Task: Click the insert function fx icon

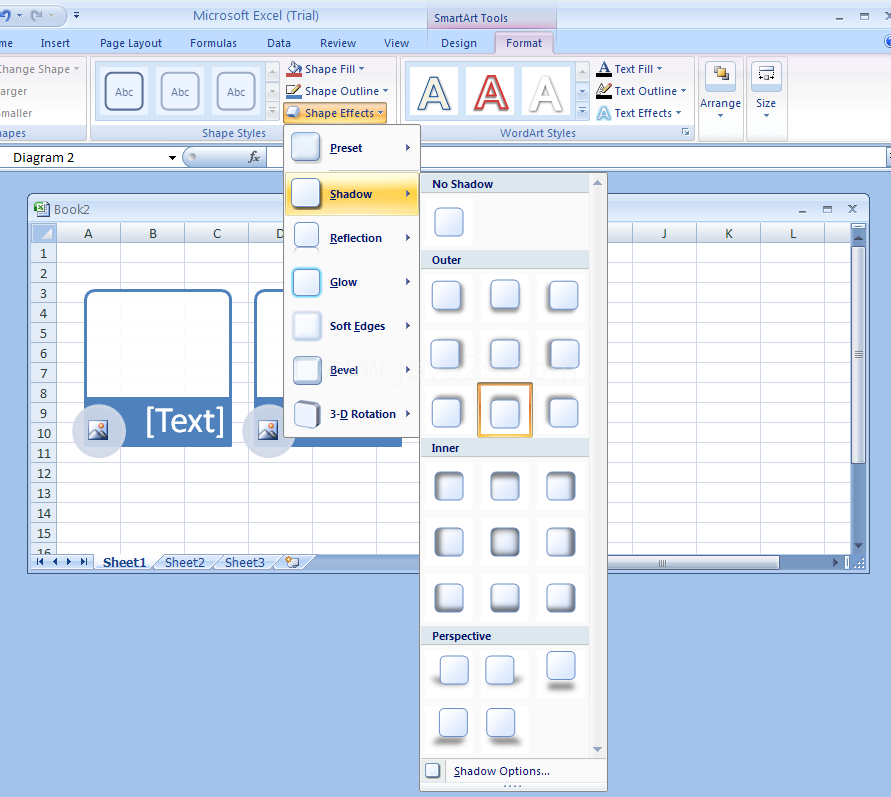Action: click(253, 157)
